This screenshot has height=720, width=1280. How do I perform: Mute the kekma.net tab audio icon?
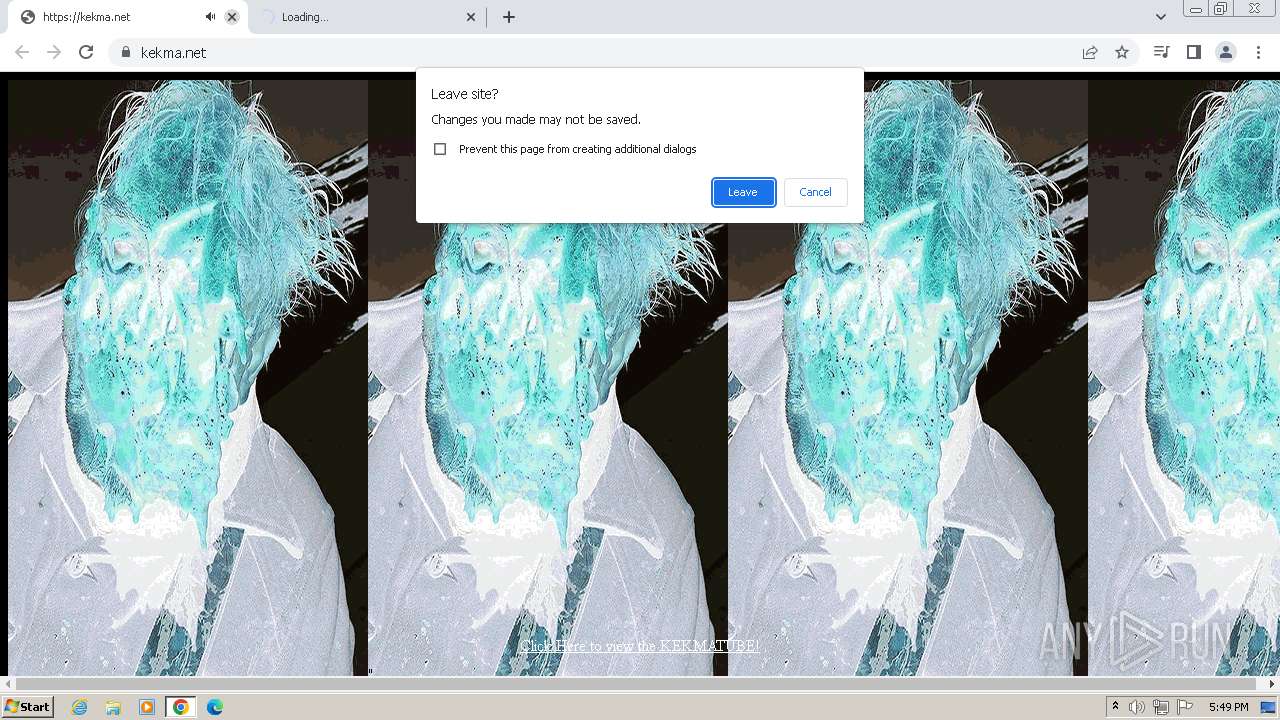tap(210, 17)
